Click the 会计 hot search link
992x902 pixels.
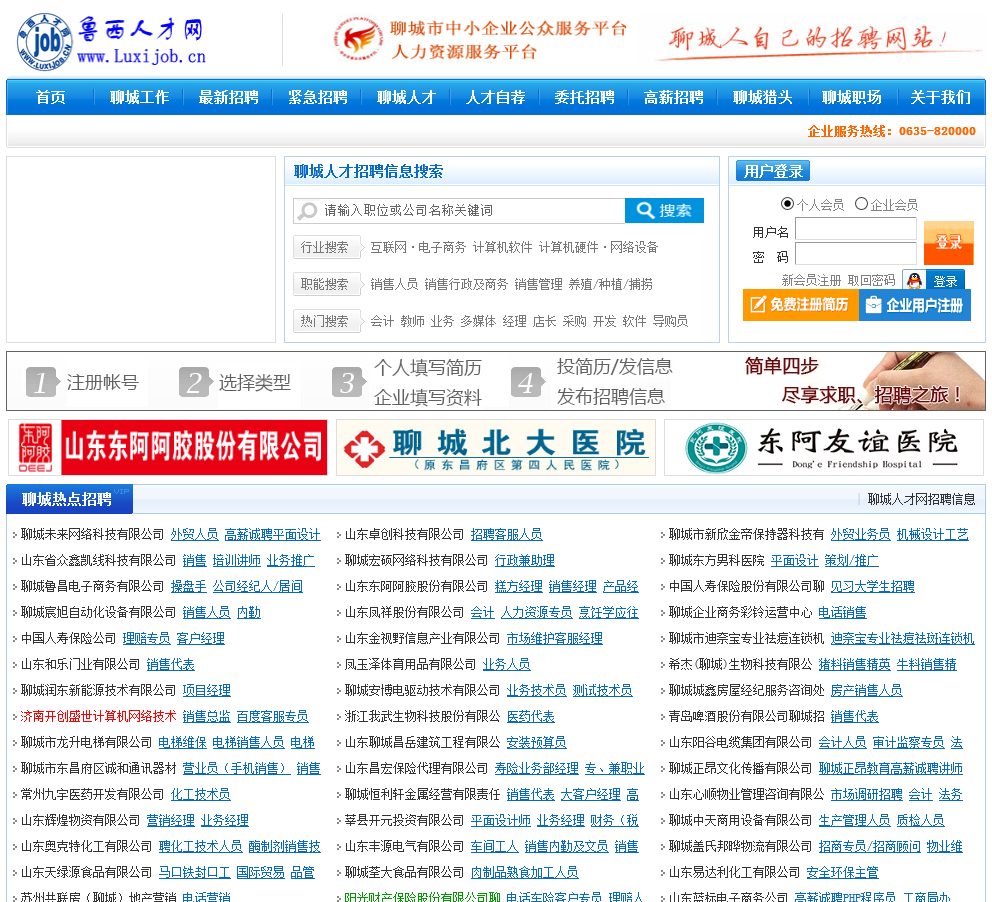(x=382, y=321)
